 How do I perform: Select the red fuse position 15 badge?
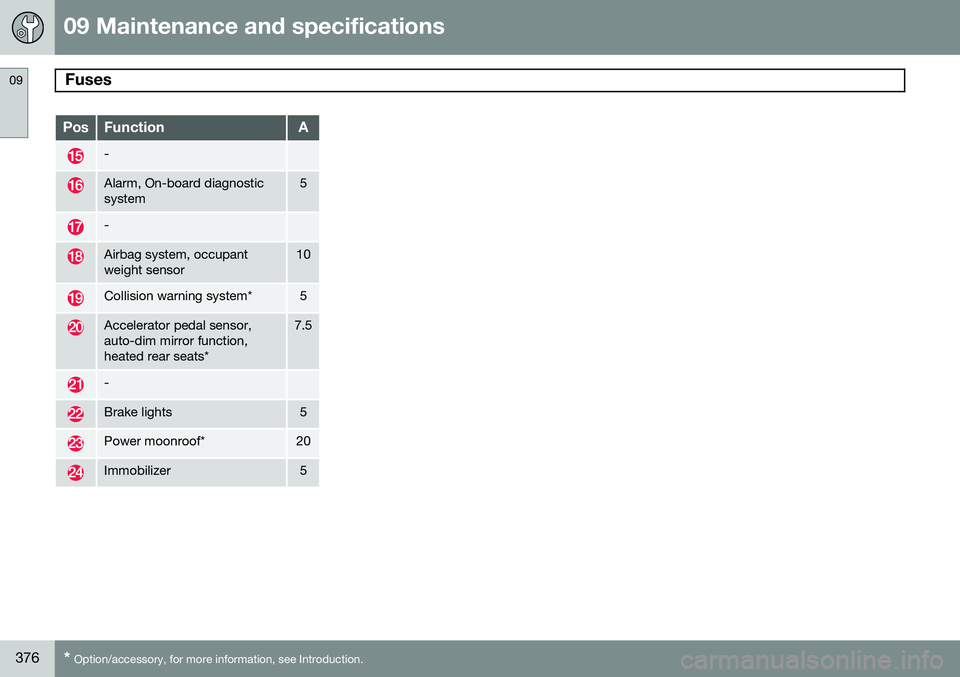75,156
